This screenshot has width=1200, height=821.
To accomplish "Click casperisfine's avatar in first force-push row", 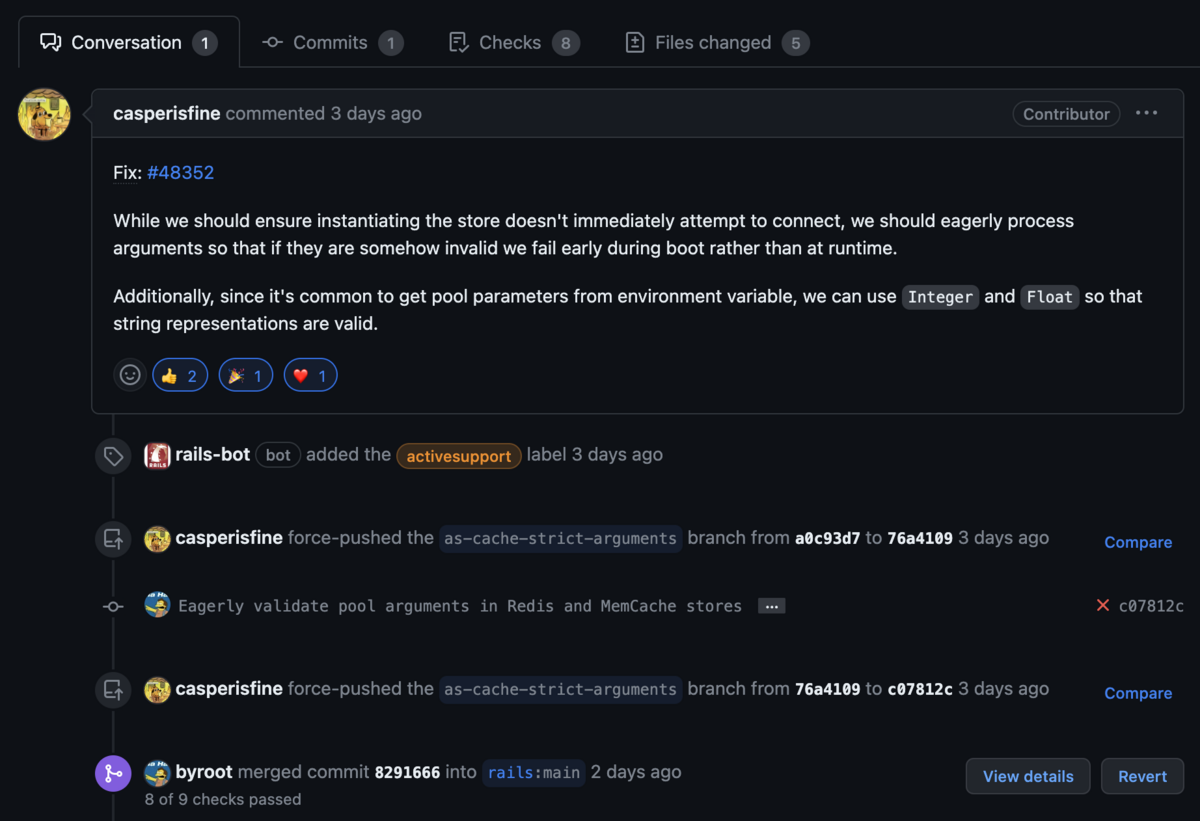I will 157,539.
